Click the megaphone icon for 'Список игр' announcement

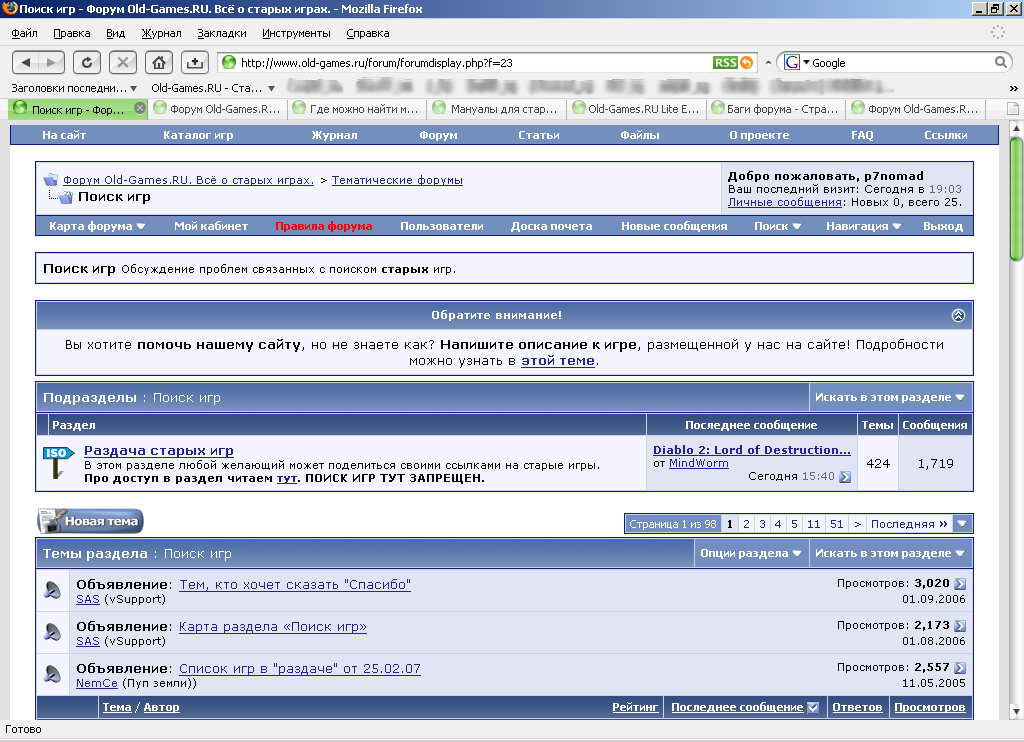(x=53, y=674)
